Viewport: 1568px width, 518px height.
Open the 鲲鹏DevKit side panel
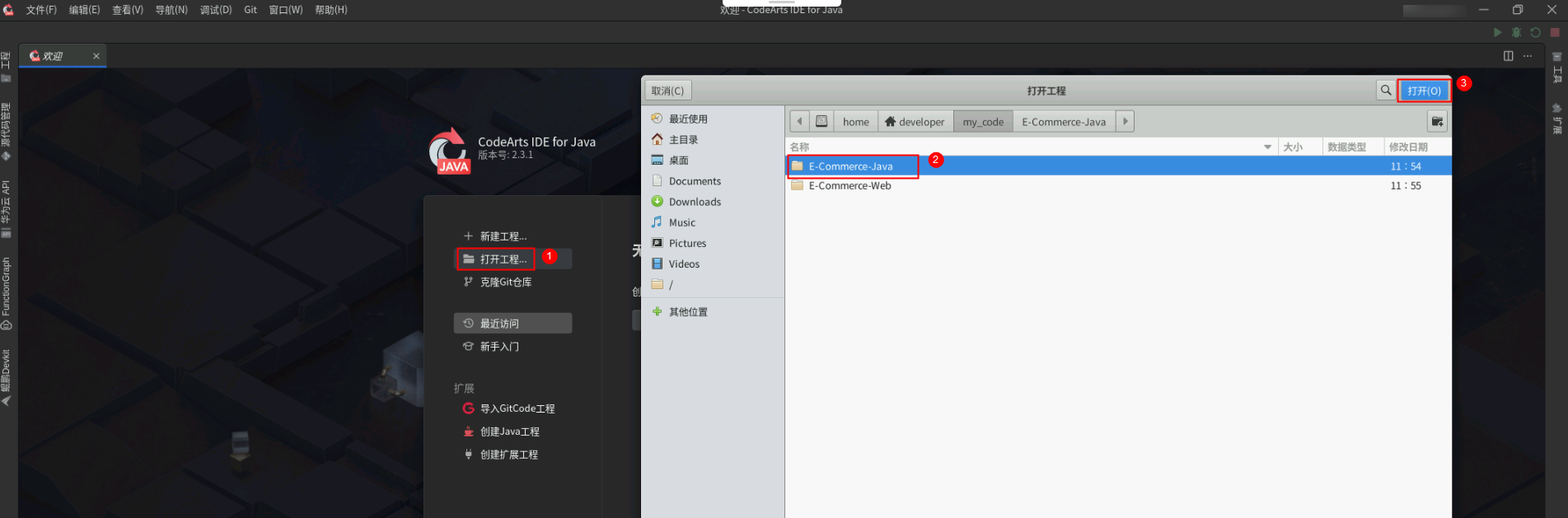(x=7, y=378)
